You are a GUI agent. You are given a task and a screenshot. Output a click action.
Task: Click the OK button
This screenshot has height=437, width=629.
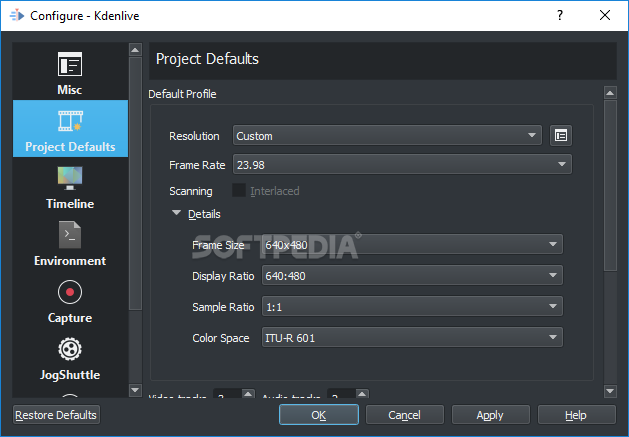(x=319, y=415)
